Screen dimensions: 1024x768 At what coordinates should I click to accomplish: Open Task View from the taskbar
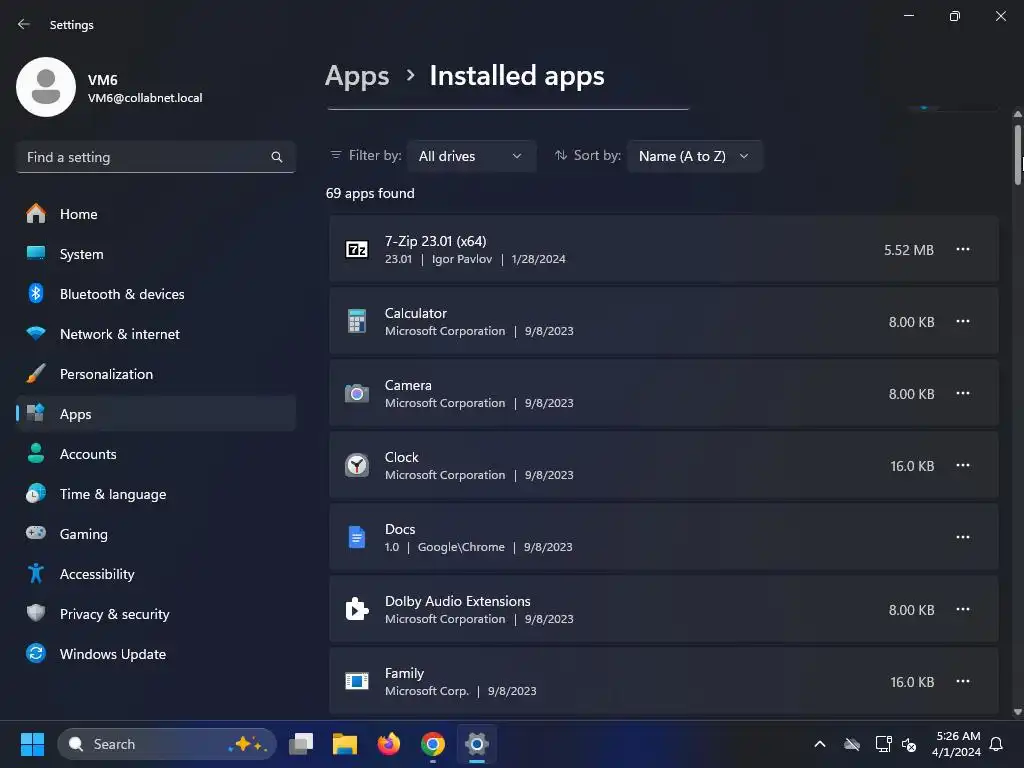pos(301,744)
